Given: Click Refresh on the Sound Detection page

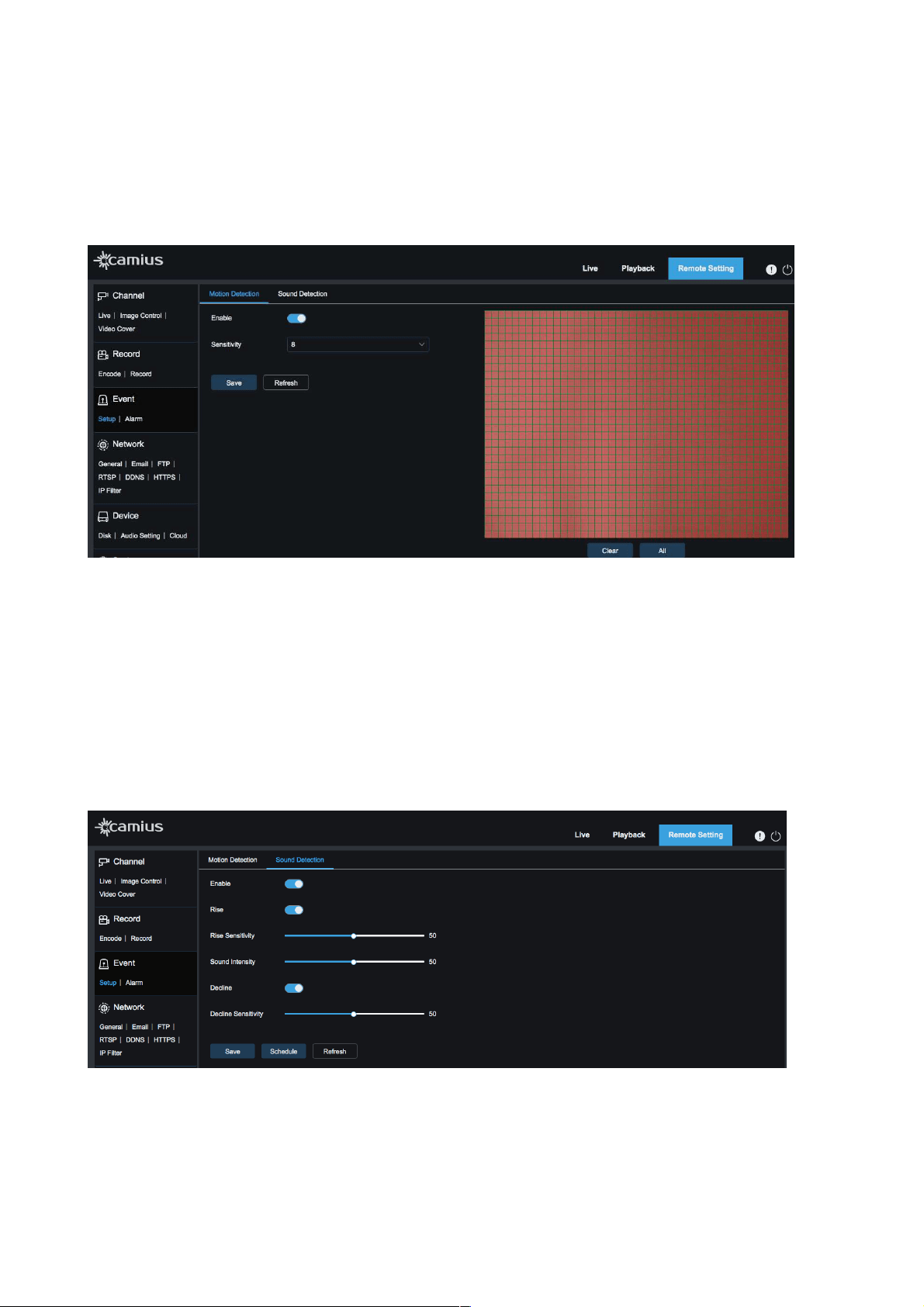Looking at the screenshot, I should pos(335,1052).
